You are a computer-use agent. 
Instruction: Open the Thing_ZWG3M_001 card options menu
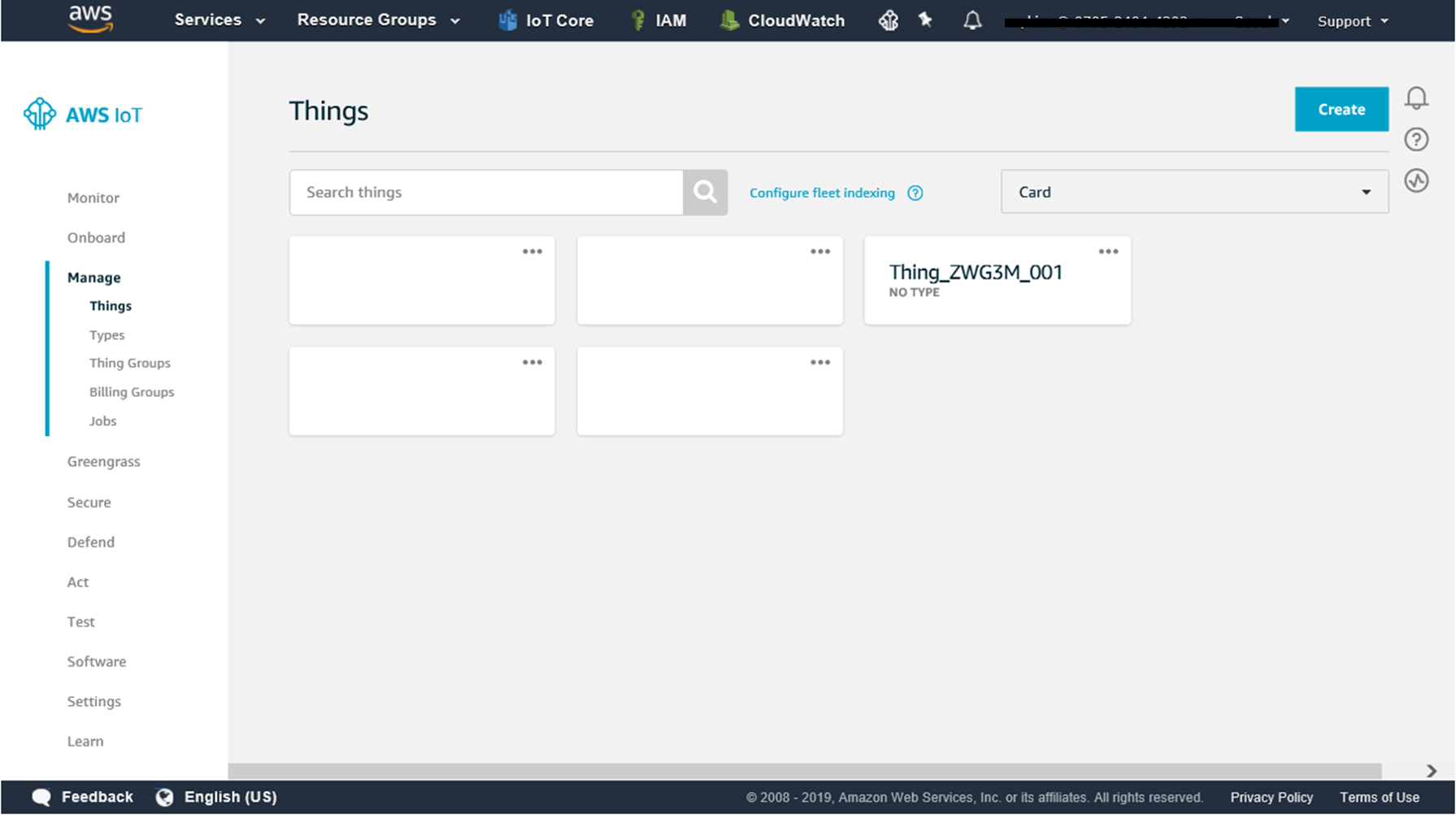1108,251
